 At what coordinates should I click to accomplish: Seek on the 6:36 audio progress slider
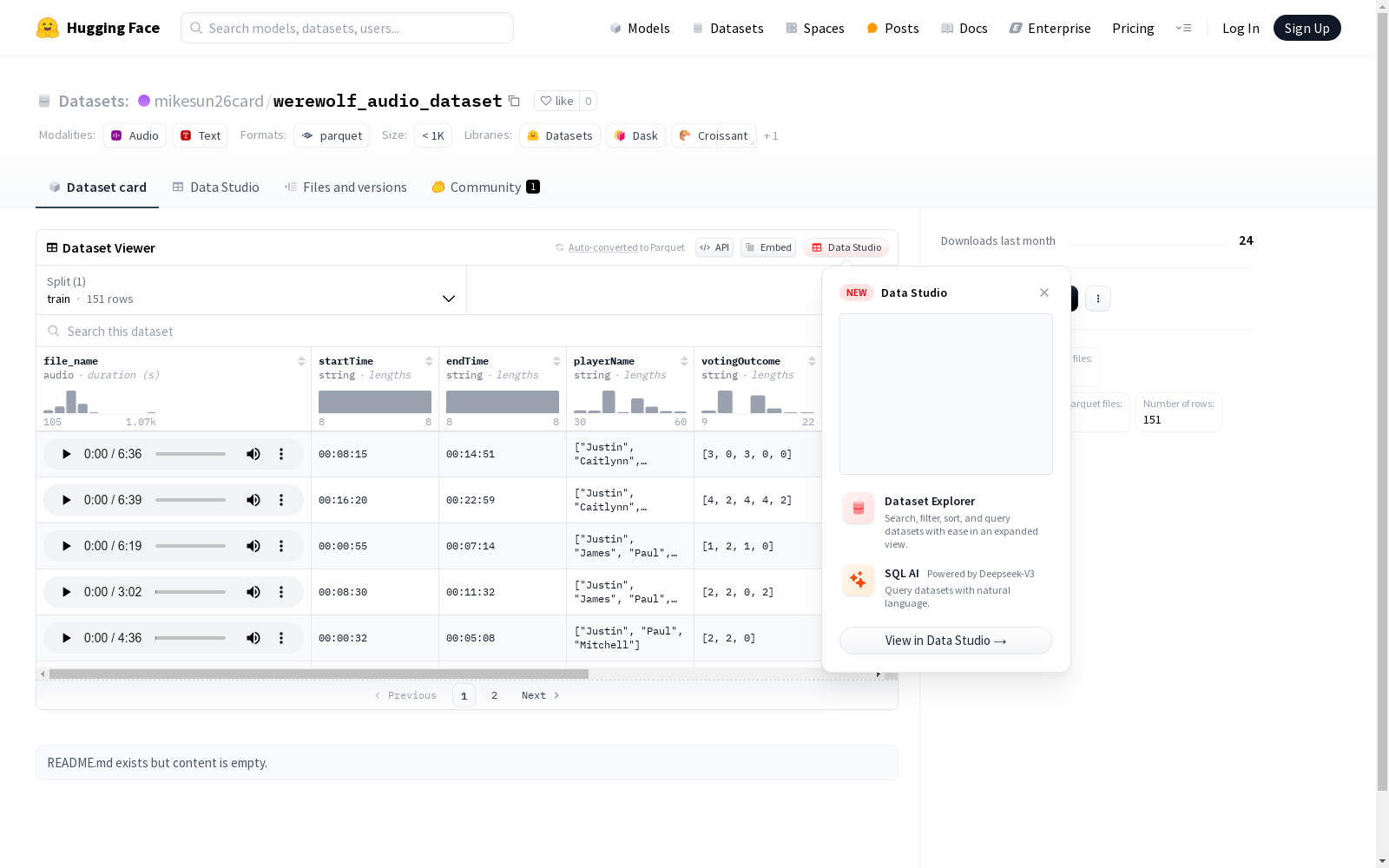(191, 454)
